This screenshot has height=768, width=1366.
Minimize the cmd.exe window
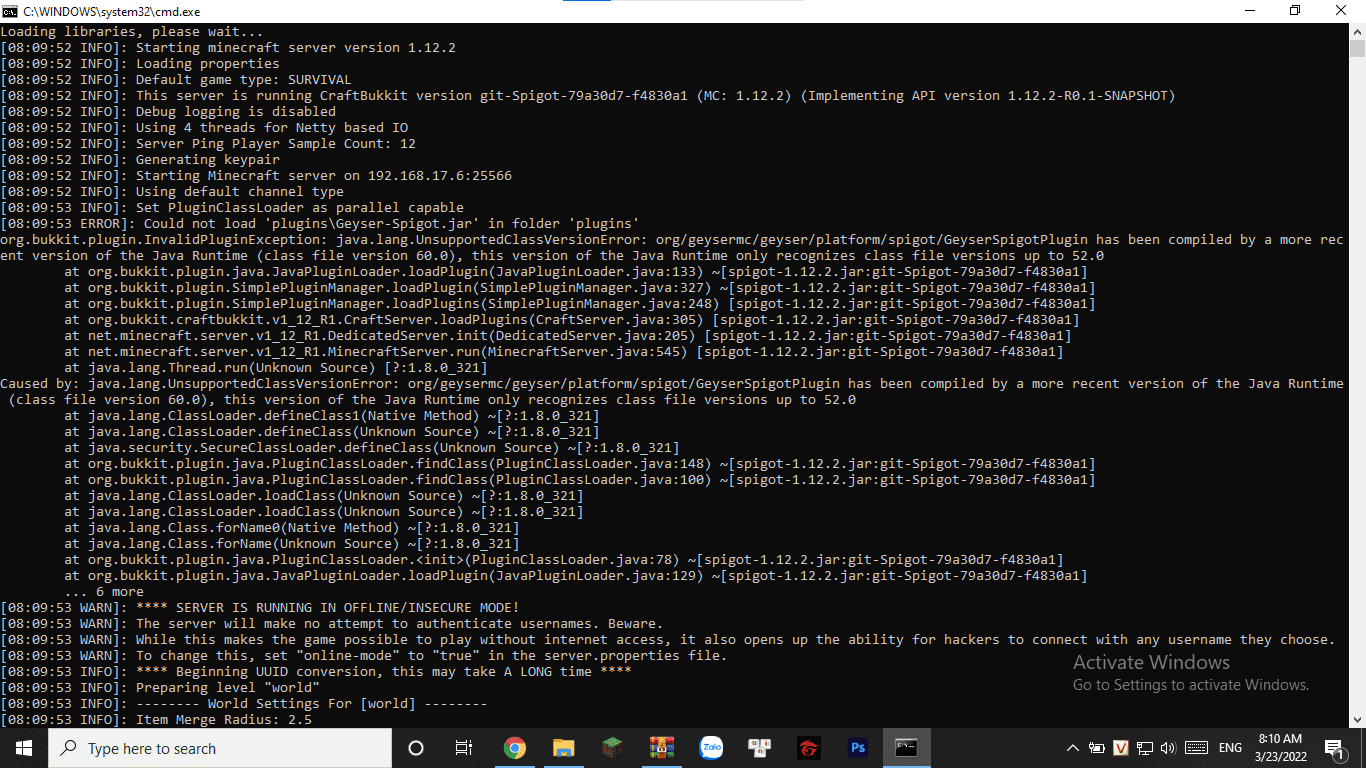pyautogui.click(x=1249, y=11)
